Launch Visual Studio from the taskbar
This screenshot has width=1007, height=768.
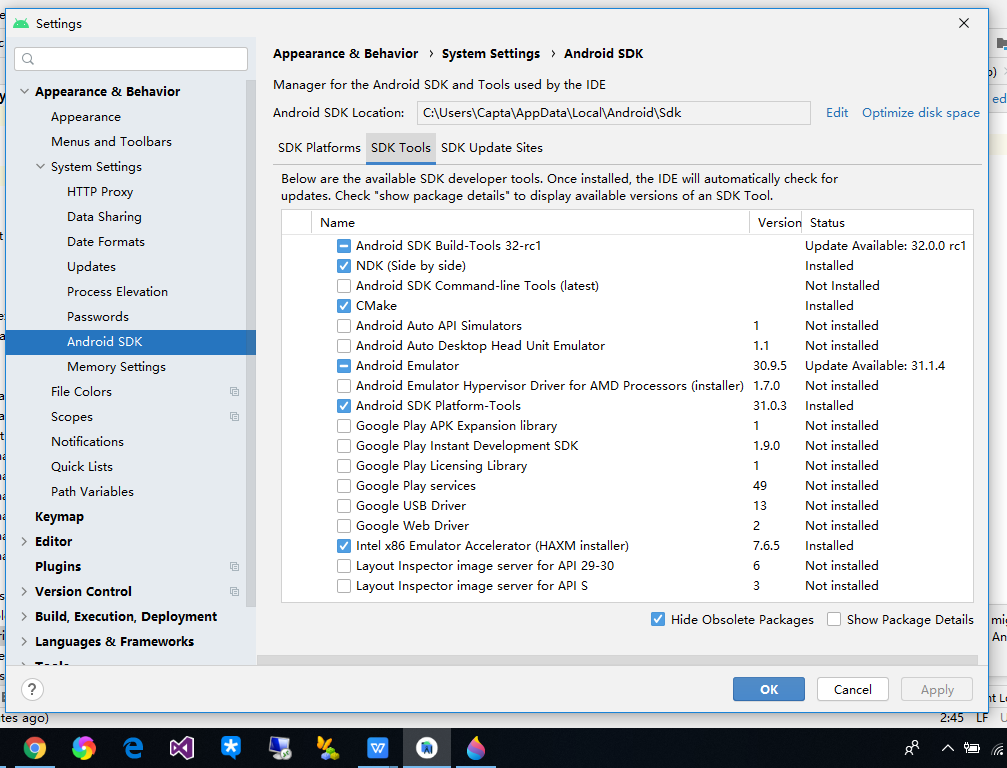(182, 748)
